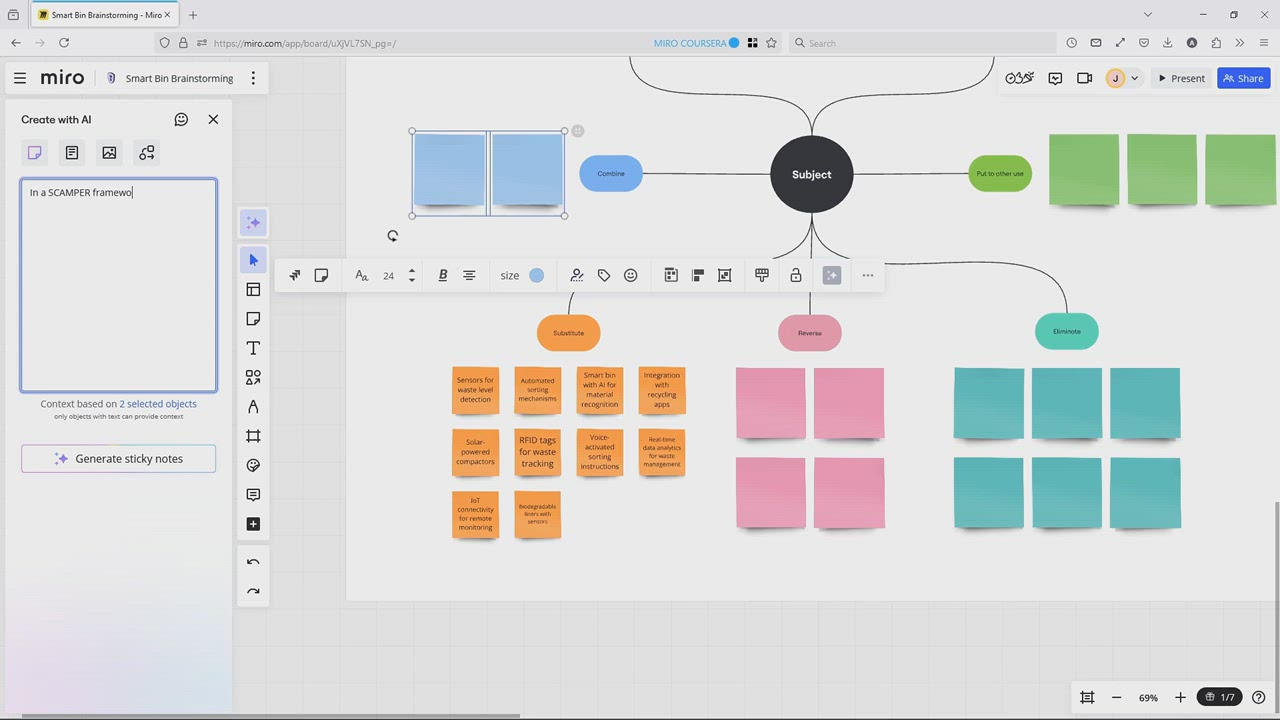Open the sticky note size option

pos(510,275)
